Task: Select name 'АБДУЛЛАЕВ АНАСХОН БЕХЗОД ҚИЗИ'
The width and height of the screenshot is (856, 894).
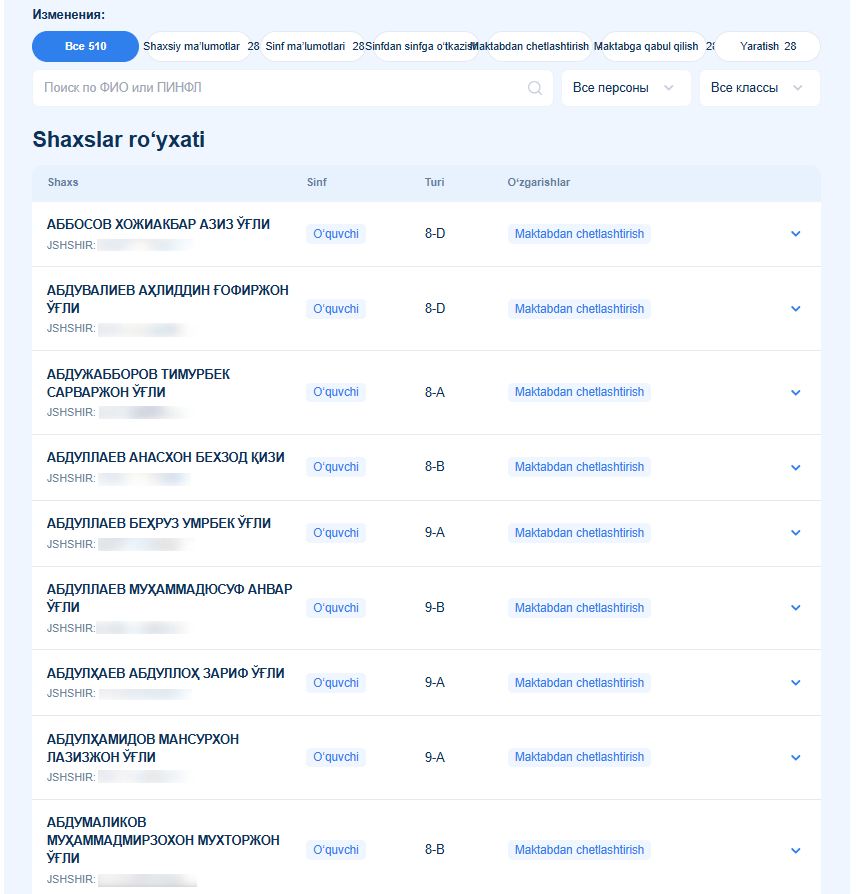Action: tap(165, 457)
